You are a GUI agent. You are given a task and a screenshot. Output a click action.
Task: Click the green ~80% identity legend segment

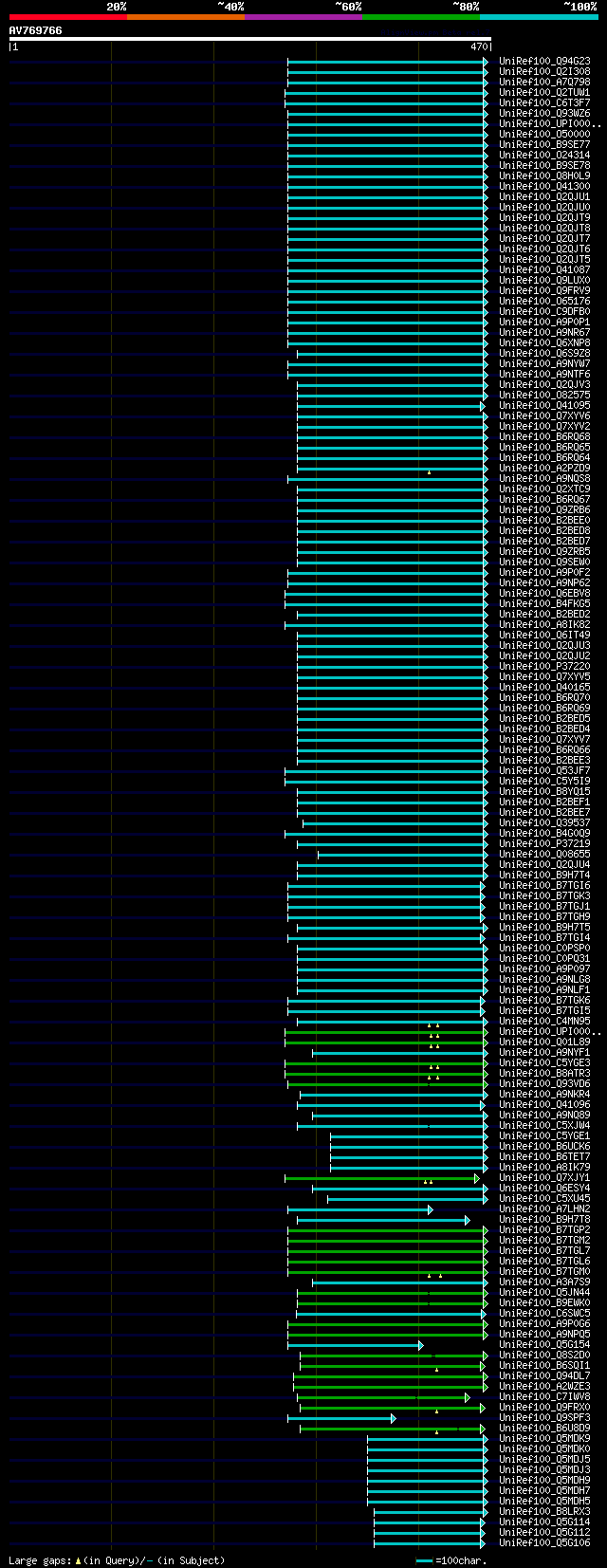coord(421,17)
